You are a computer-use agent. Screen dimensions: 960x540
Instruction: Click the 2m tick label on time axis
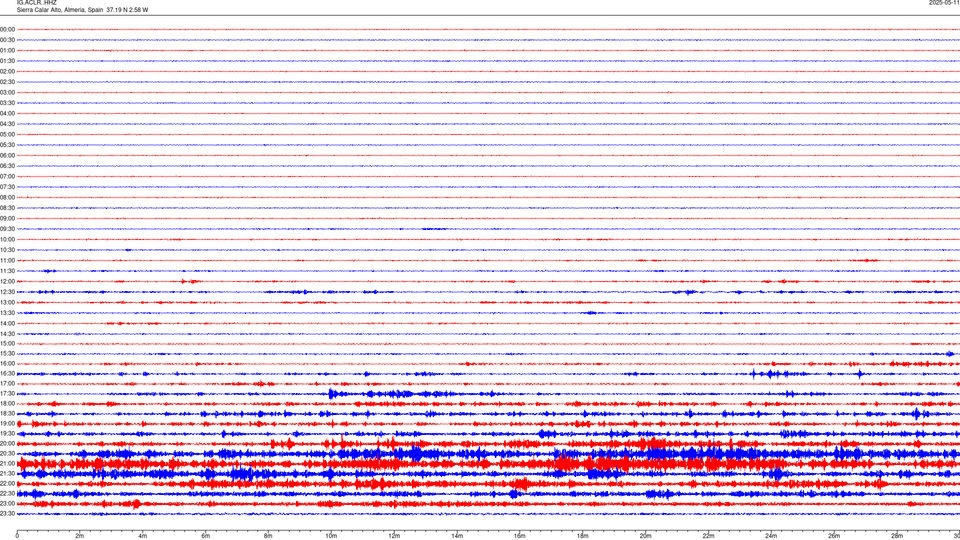[x=80, y=536]
